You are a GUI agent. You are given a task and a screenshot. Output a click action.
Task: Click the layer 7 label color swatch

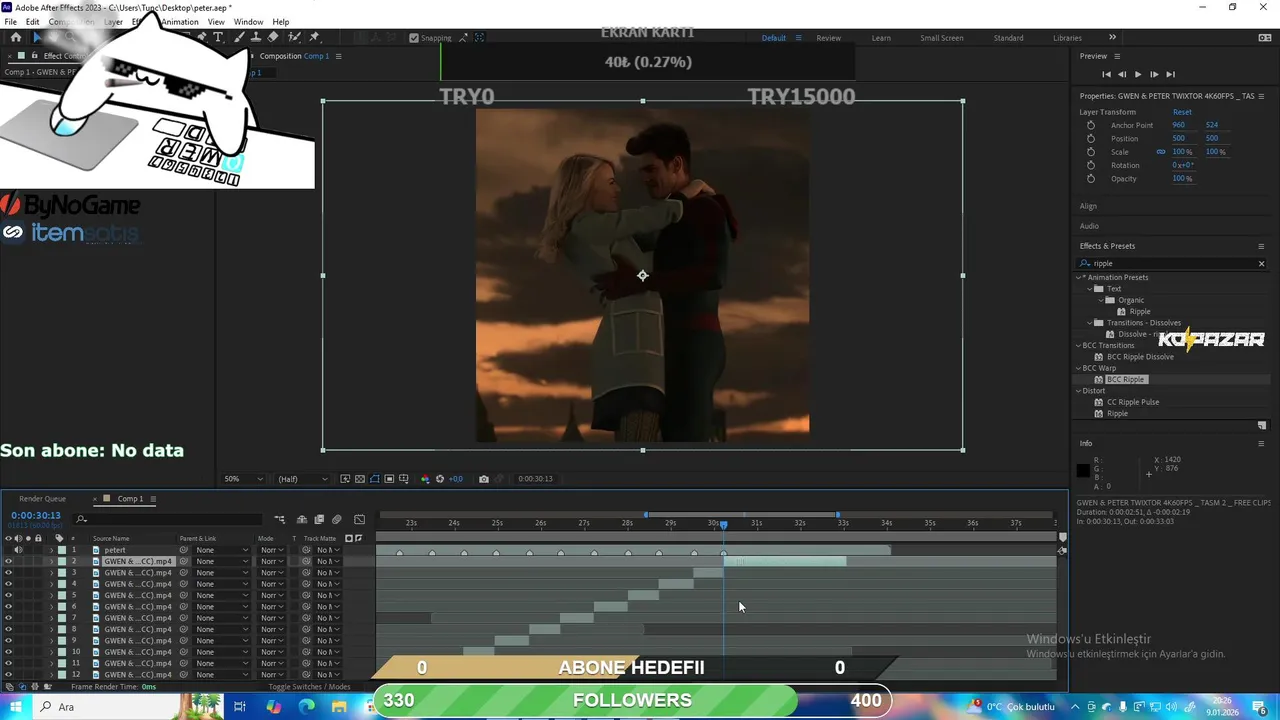pos(62,618)
